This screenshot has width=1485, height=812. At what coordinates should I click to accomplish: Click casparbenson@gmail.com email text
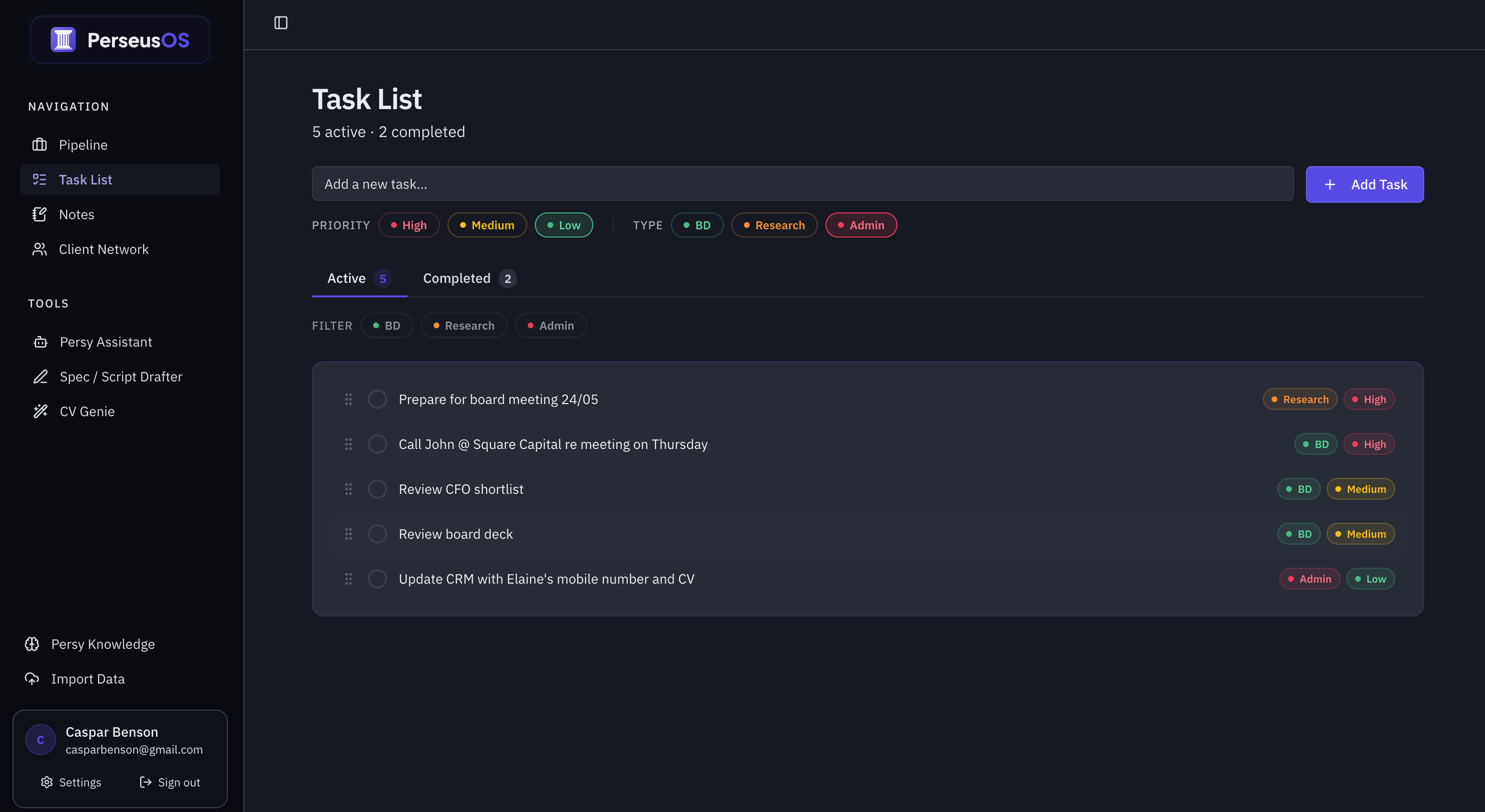tap(134, 749)
